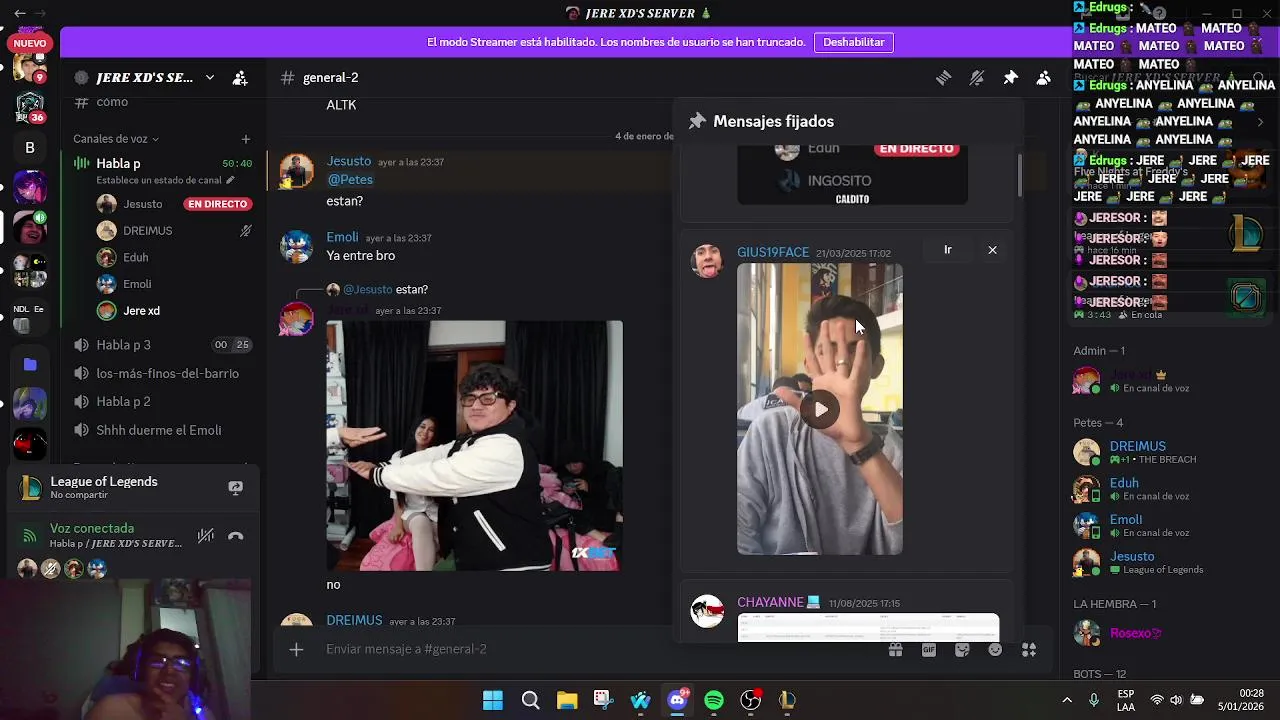This screenshot has width=1280, height=720.
Task: Select DREIMUS in the voice channel list
Action: point(147,231)
